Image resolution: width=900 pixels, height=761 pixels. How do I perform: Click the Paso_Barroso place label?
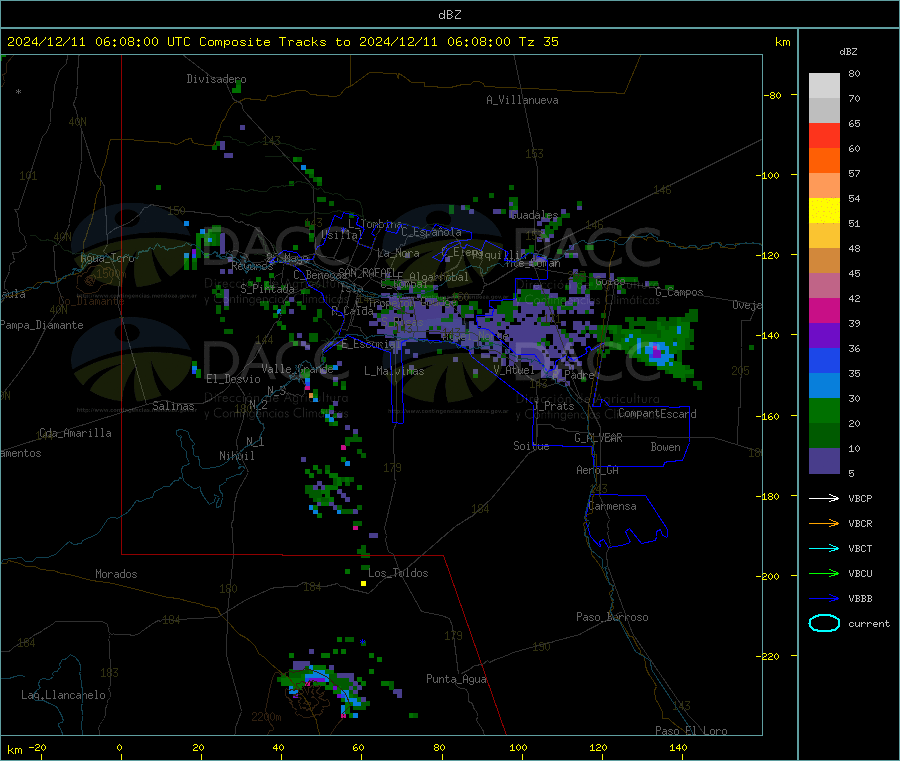pos(612,617)
